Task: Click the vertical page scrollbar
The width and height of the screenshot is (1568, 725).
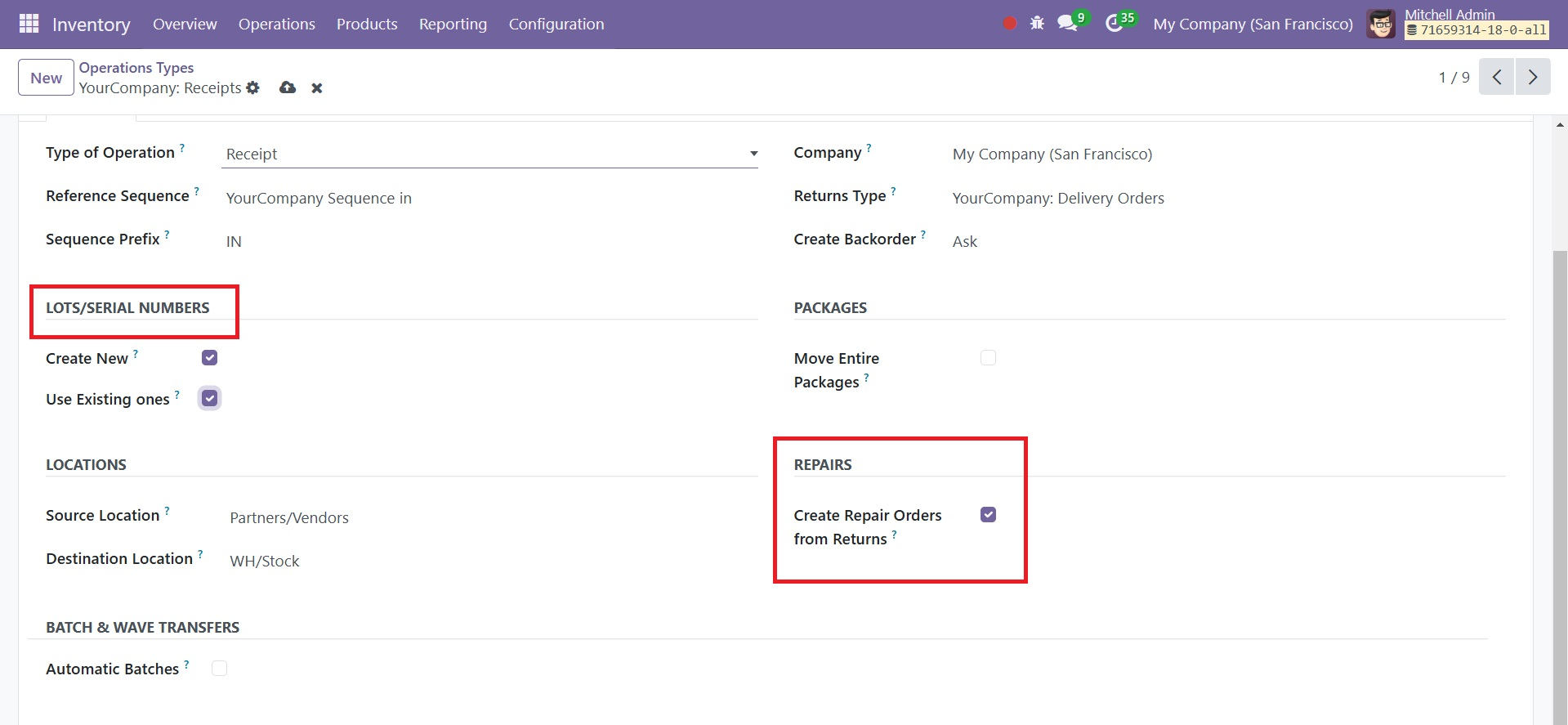Action: (1560, 488)
